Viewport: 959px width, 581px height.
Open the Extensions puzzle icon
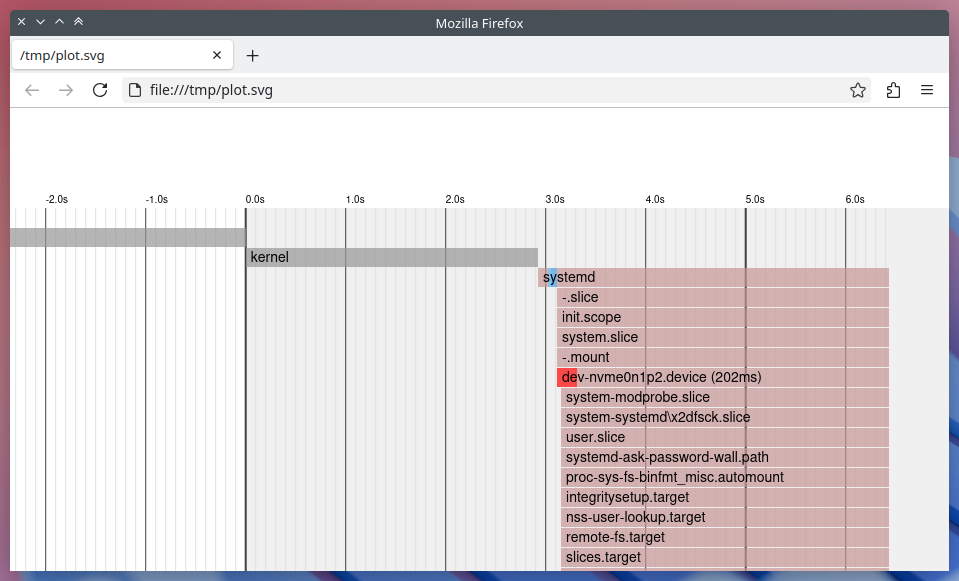tap(893, 90)
